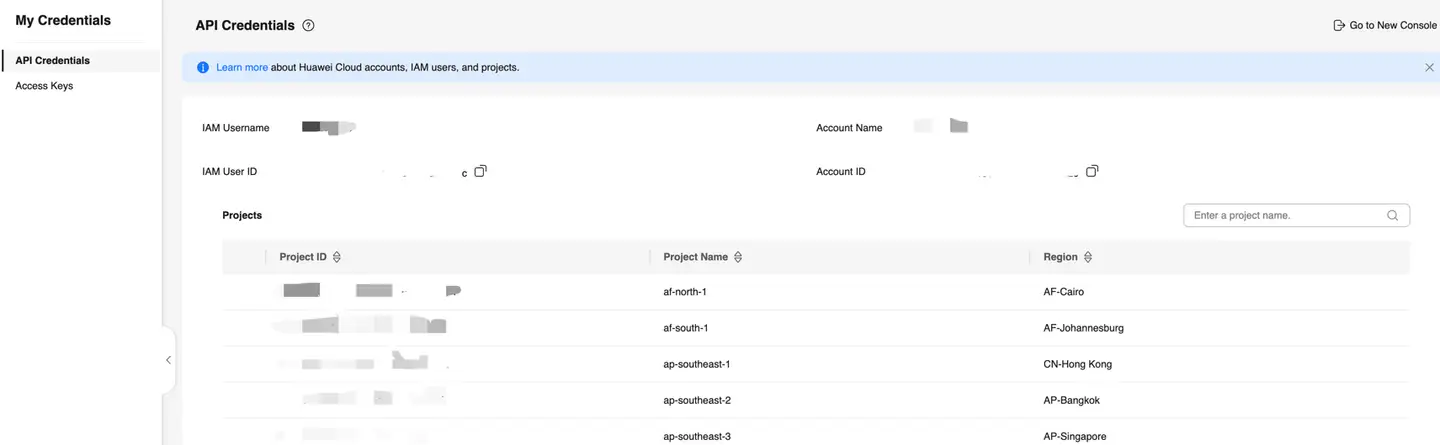Image resolution: width=1440 pixels, height=445 pixels.
Task: Click the AP-Singapore region cell
Action: [x=1074, y=436]
